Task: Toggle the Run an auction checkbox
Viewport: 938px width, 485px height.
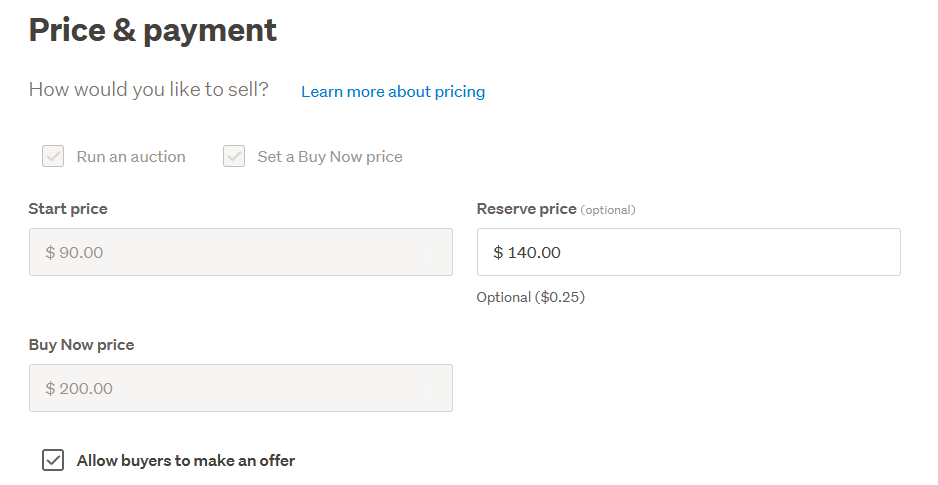Action: (53, 156)
